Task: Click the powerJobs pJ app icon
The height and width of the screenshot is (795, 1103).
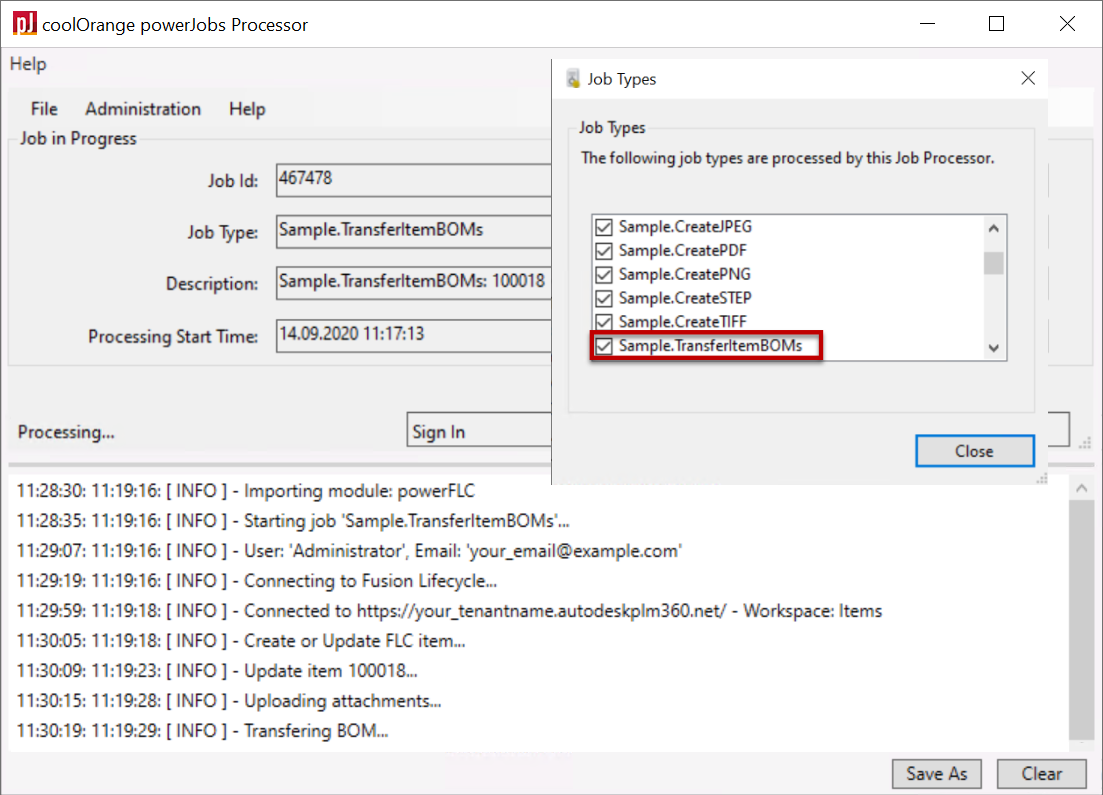Action: click(25, 24)
